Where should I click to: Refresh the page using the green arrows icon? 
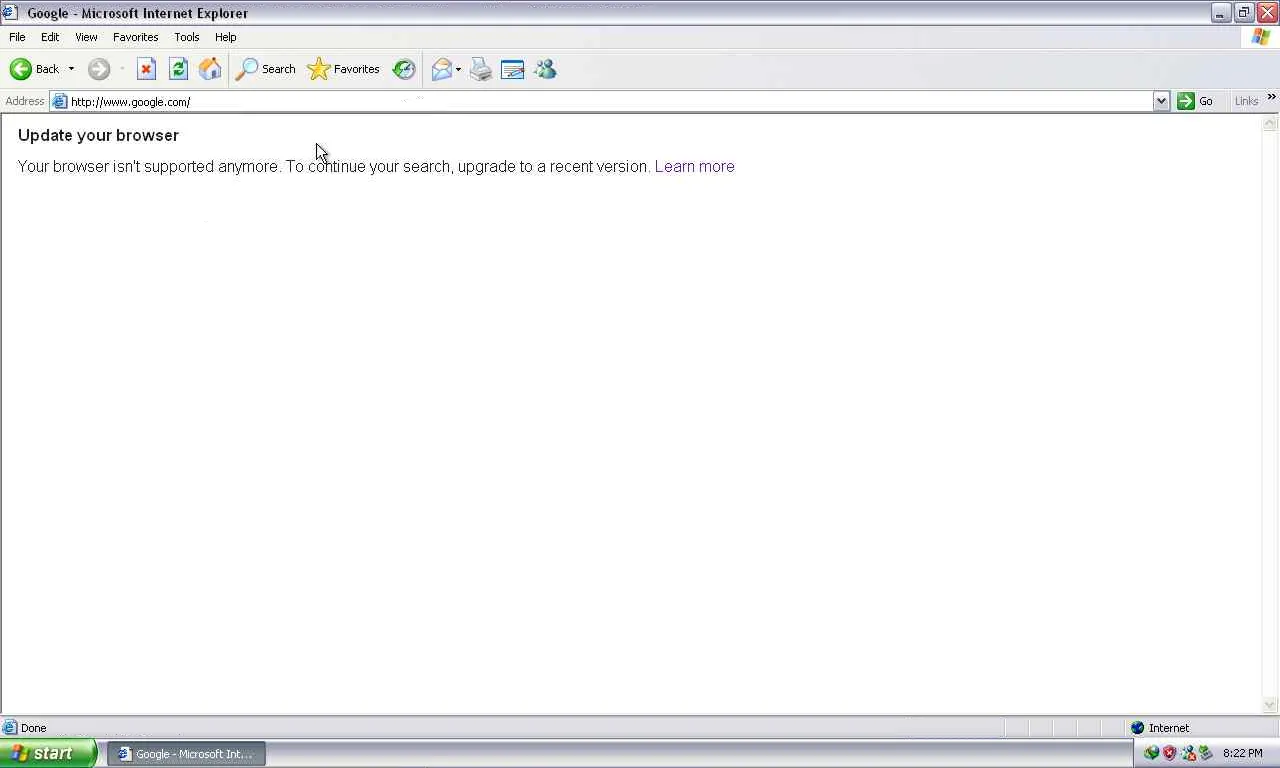tap(178, 69)
